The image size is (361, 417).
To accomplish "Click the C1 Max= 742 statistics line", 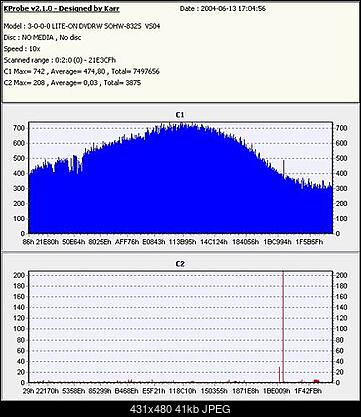I will (x=81, y=71).
